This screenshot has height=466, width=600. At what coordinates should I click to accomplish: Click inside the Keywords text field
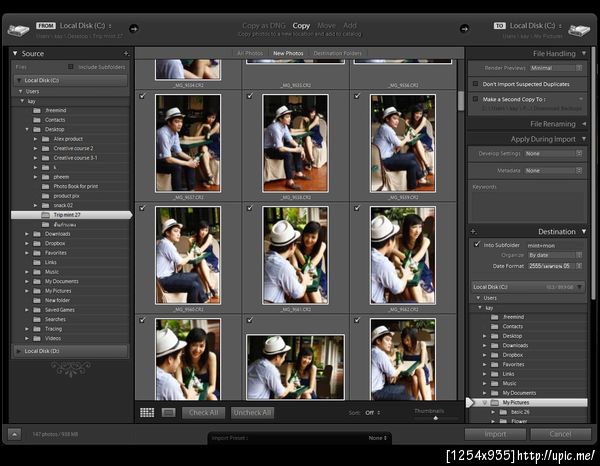coord(528,205)
